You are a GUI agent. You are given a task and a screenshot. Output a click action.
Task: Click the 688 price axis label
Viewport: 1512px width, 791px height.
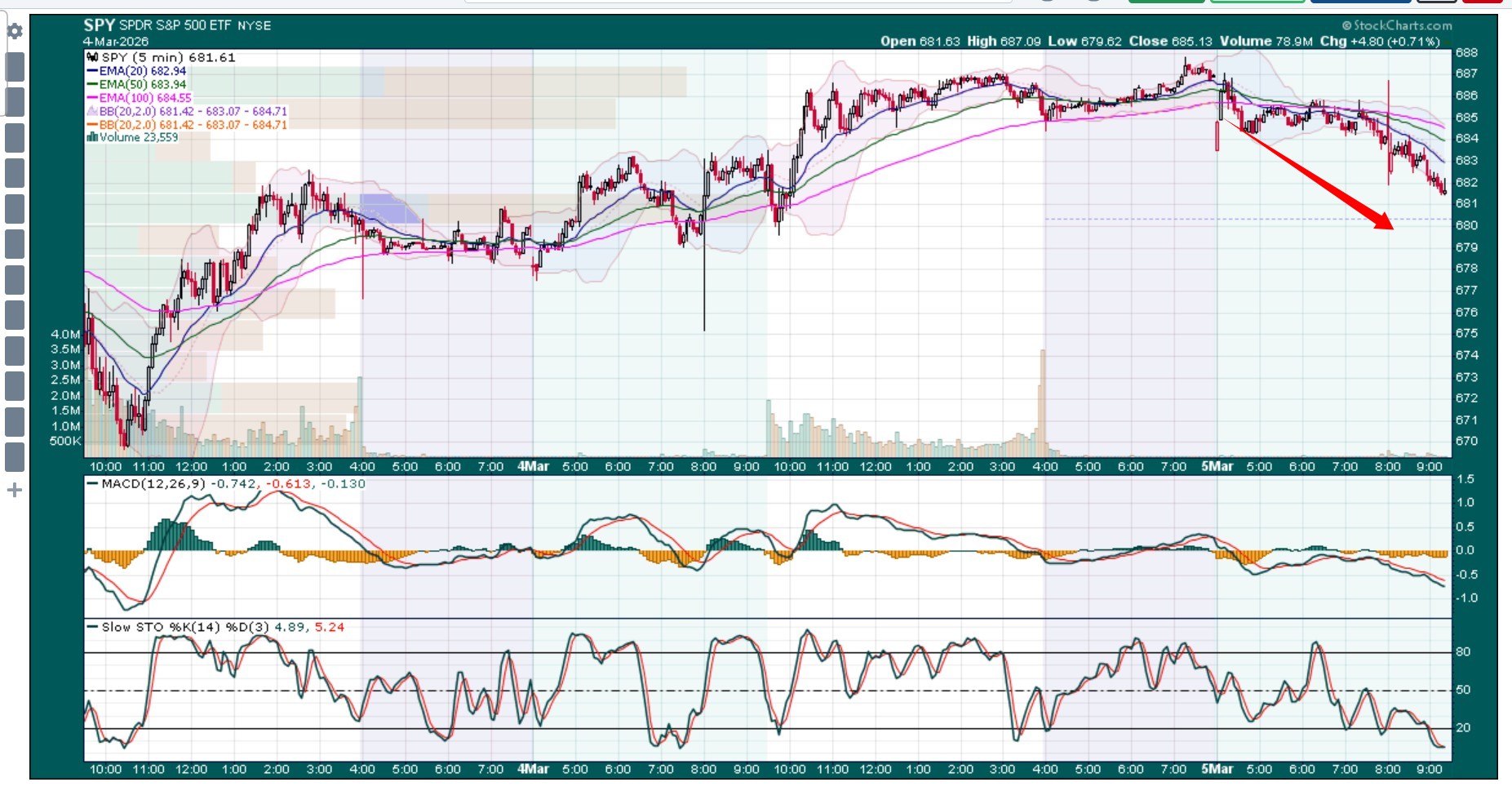[x=1466, y=53]
